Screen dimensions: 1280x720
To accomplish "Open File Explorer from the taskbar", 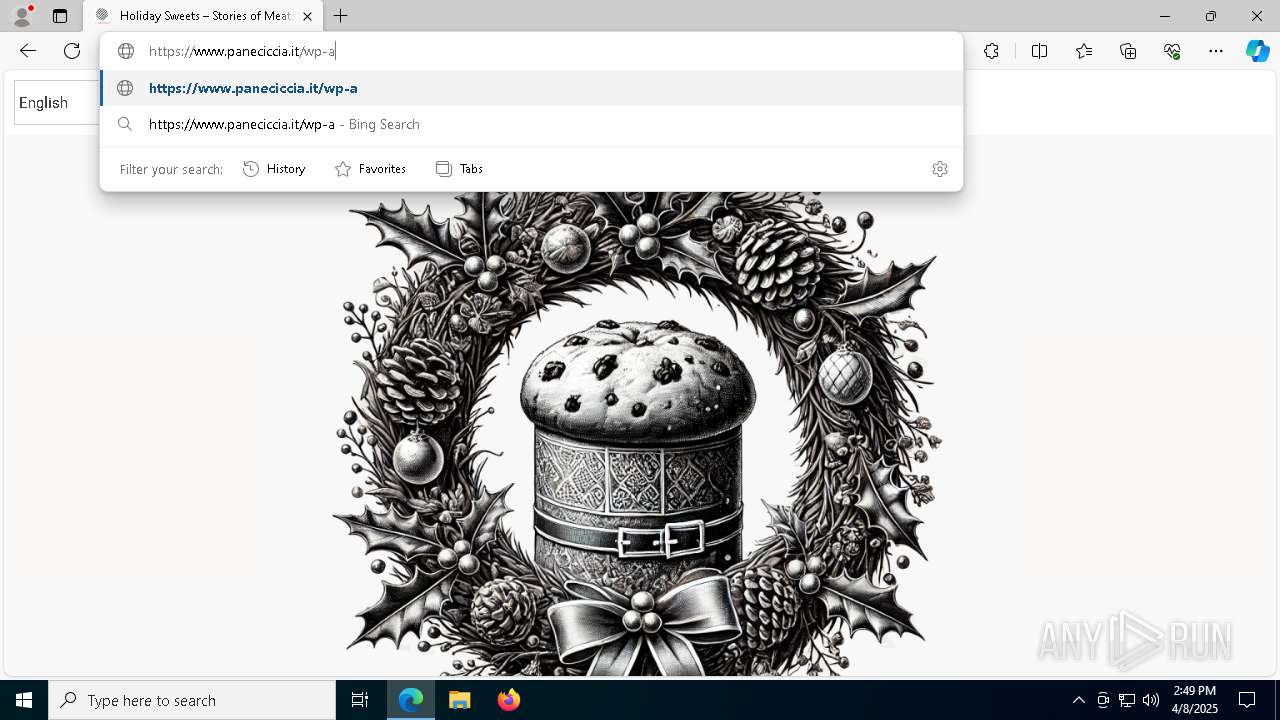I will click(460, 700).
